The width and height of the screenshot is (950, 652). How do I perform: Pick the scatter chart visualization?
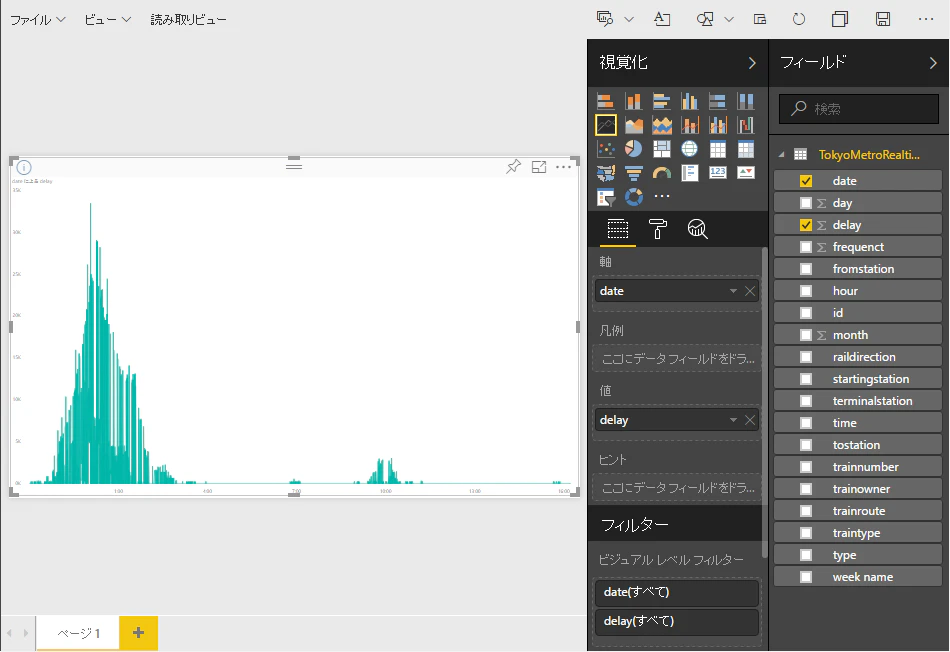pyautogui.click(x=606, y=148)
